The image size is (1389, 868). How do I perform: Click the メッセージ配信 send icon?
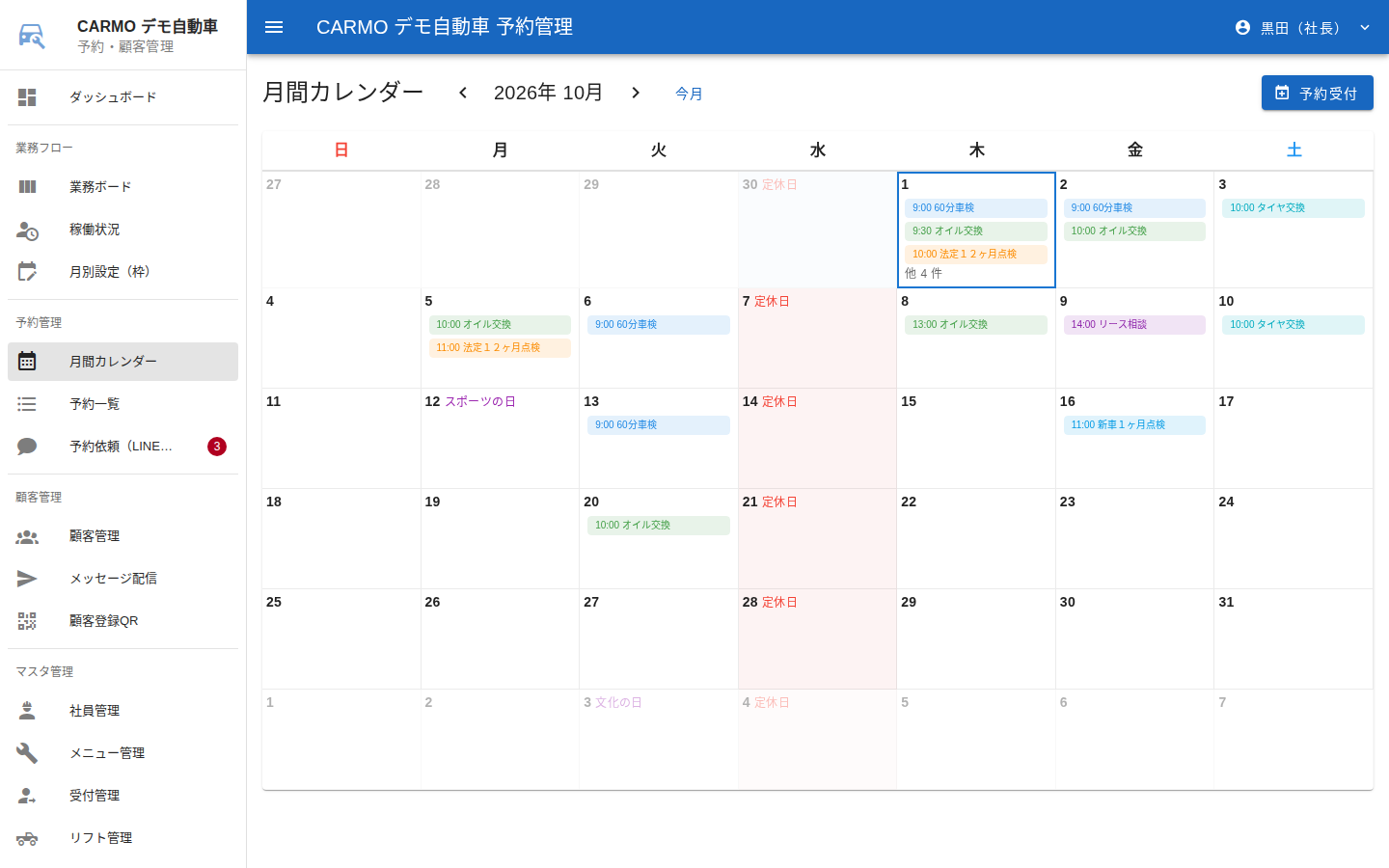tap(27, 579)
